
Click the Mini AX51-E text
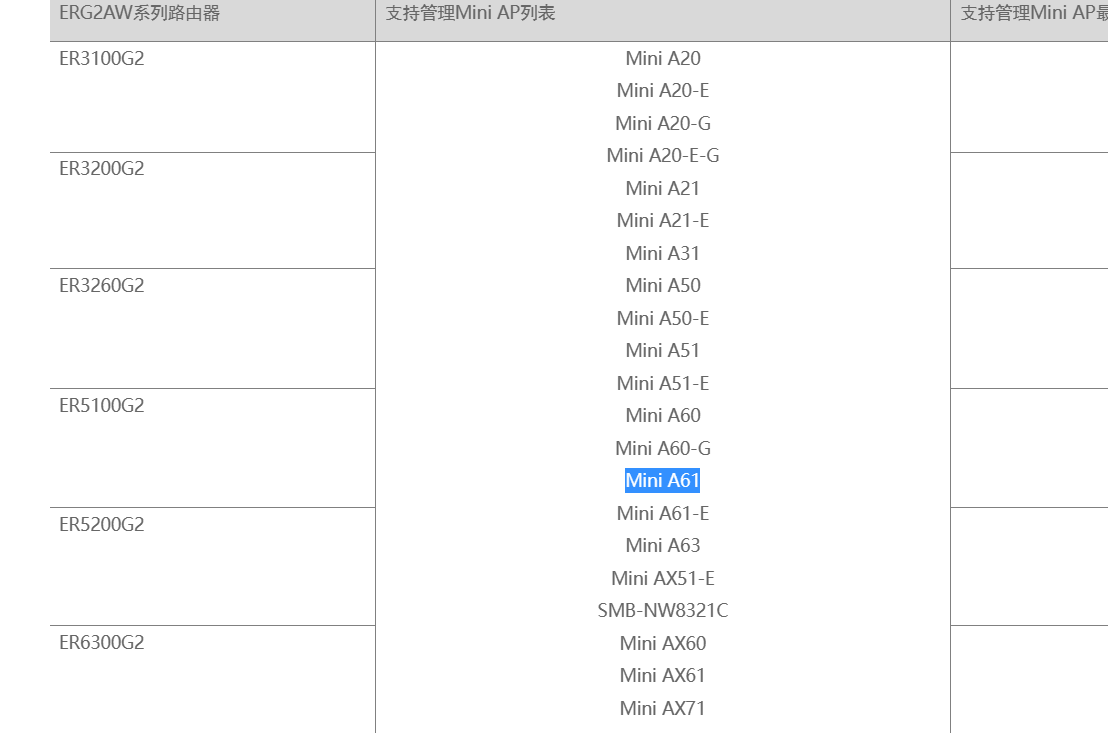click(x=662, y=578)
